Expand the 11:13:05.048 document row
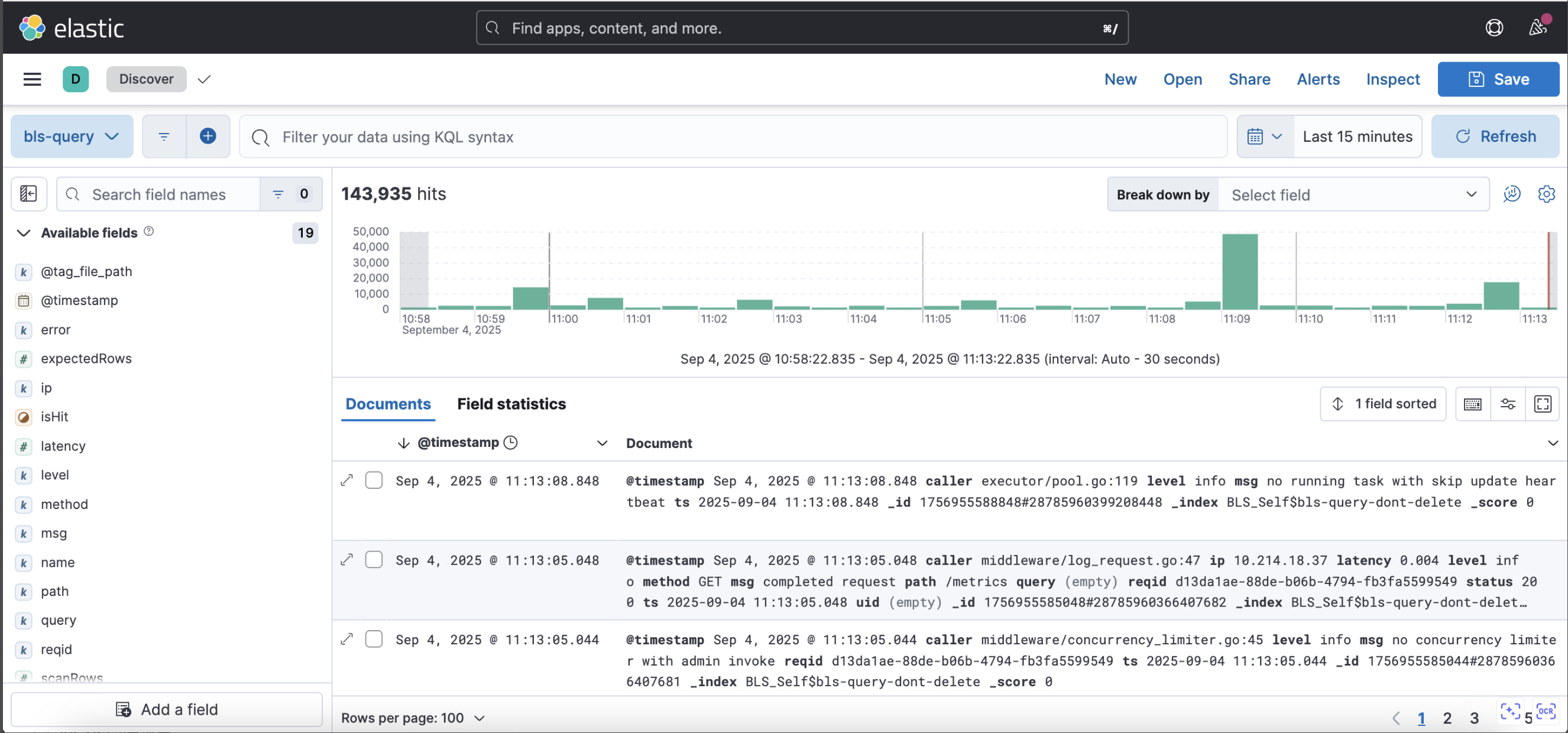The image size is (1568, 733). pos(347,559)
